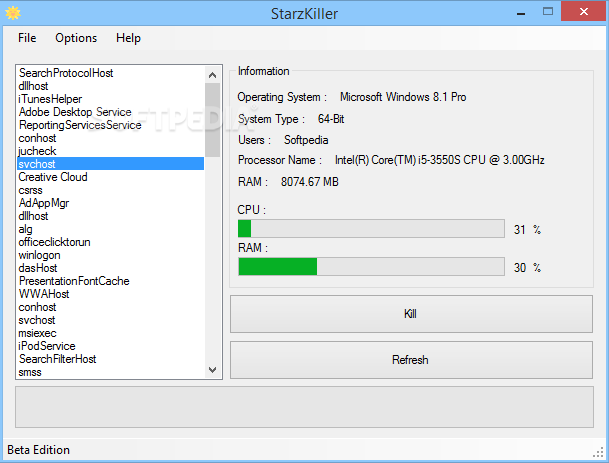
Task: Click the StarzKiller sun app icon
Action: point(13,13)
